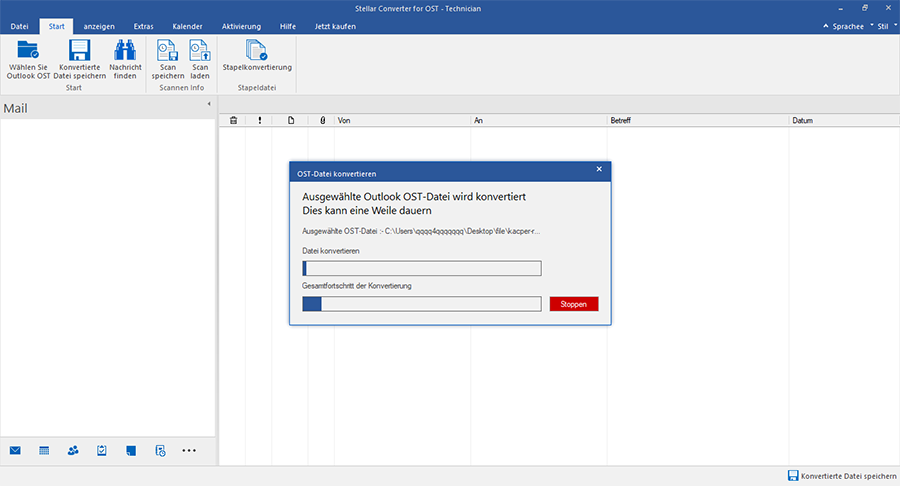900x486 pixels.
Task: Open the Stil dropdown
Action: point(883,26)
